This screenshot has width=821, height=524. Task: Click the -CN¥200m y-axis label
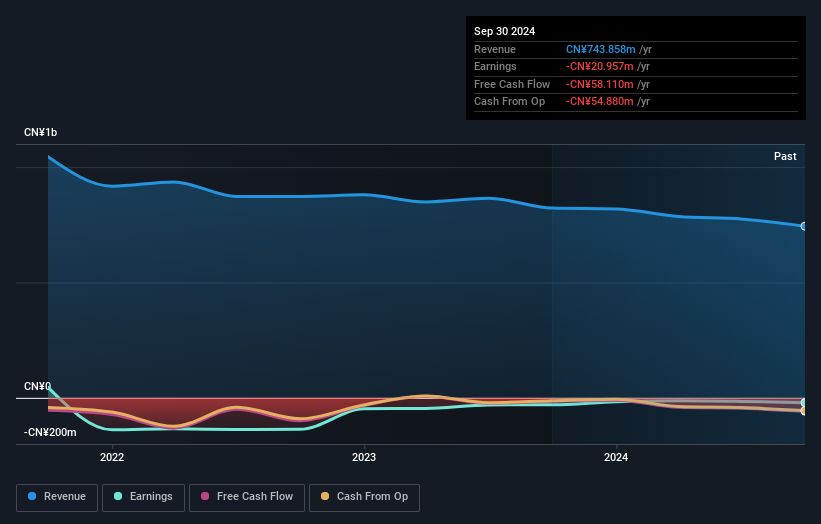(x=50, y=432)
